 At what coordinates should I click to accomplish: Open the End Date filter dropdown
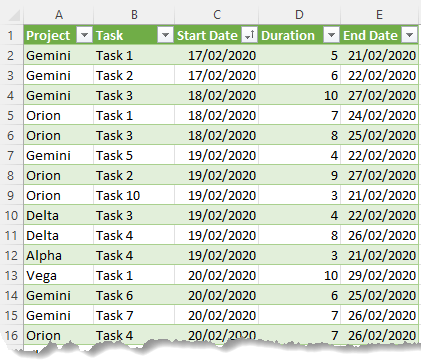click(x=410, y=35)
